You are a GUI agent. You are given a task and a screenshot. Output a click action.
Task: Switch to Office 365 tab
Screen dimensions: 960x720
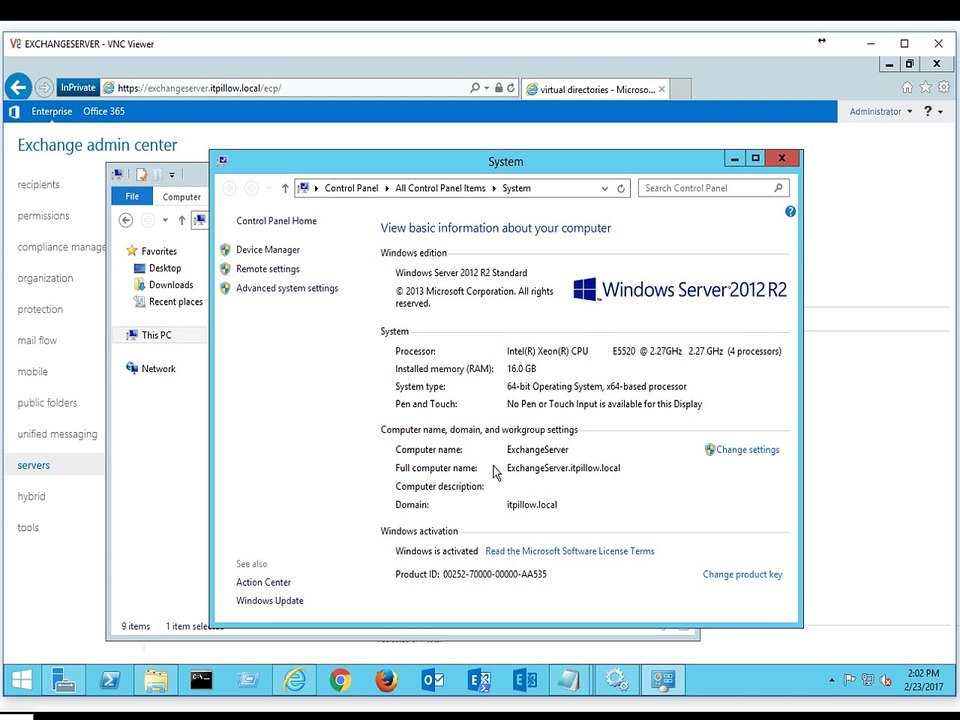(103, 111)
